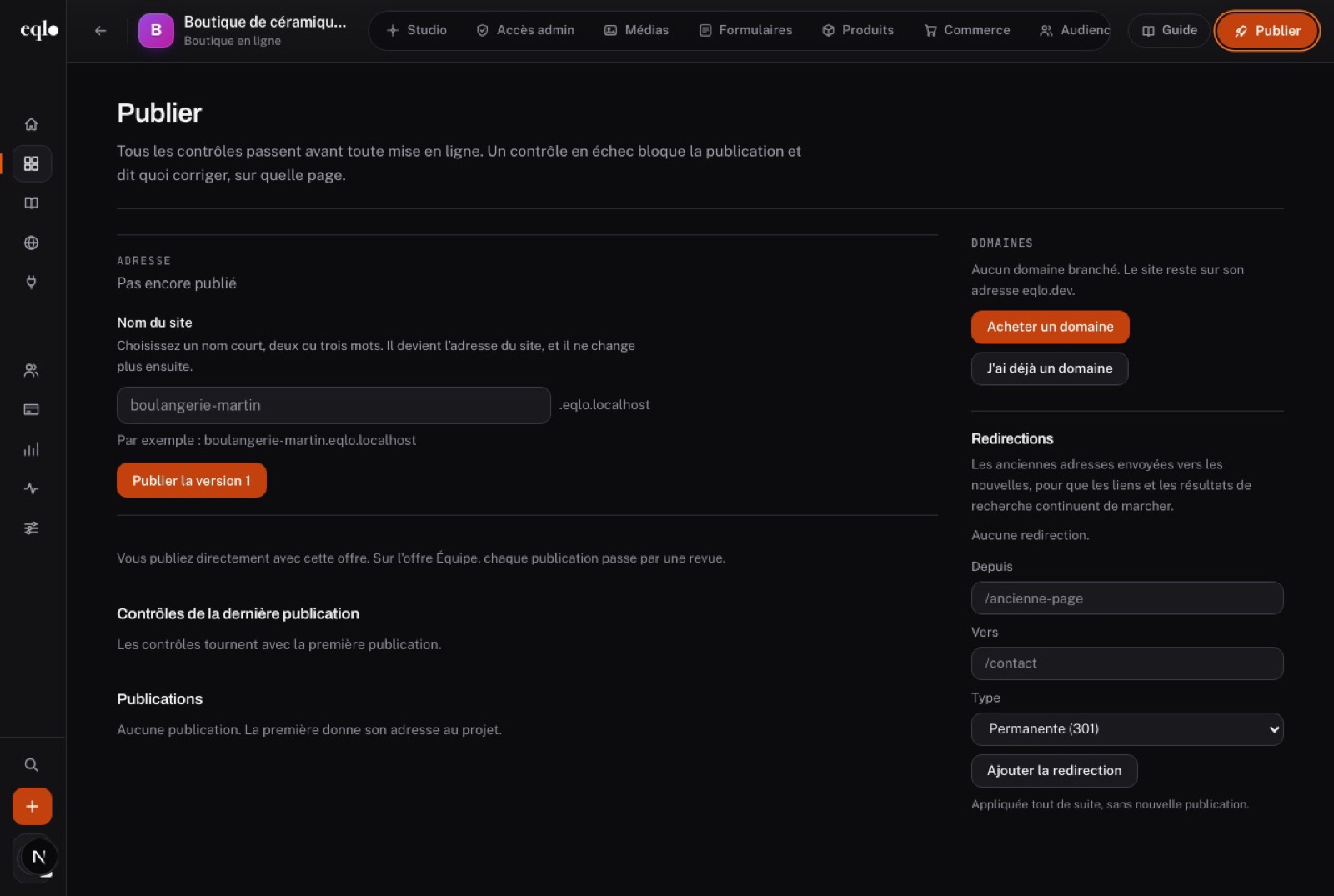Open the Produits tab
The width and height of the screenshot is (1334, 896).
click(857, 30)
